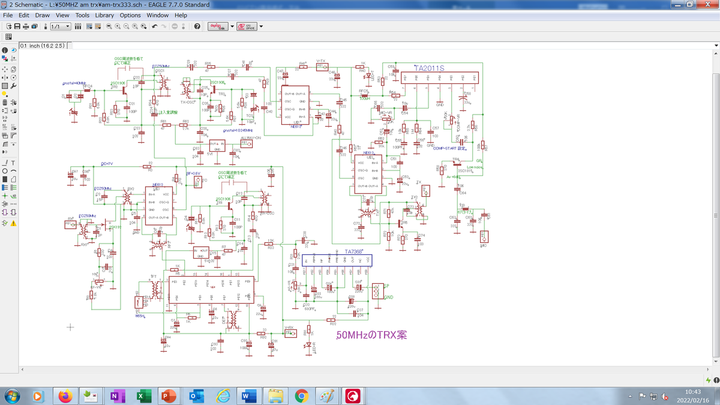Screen dimensions: 720x405
Task: Open Google Chrome from the taskbar
Action: pyautogui.click(x=300, y=396)
